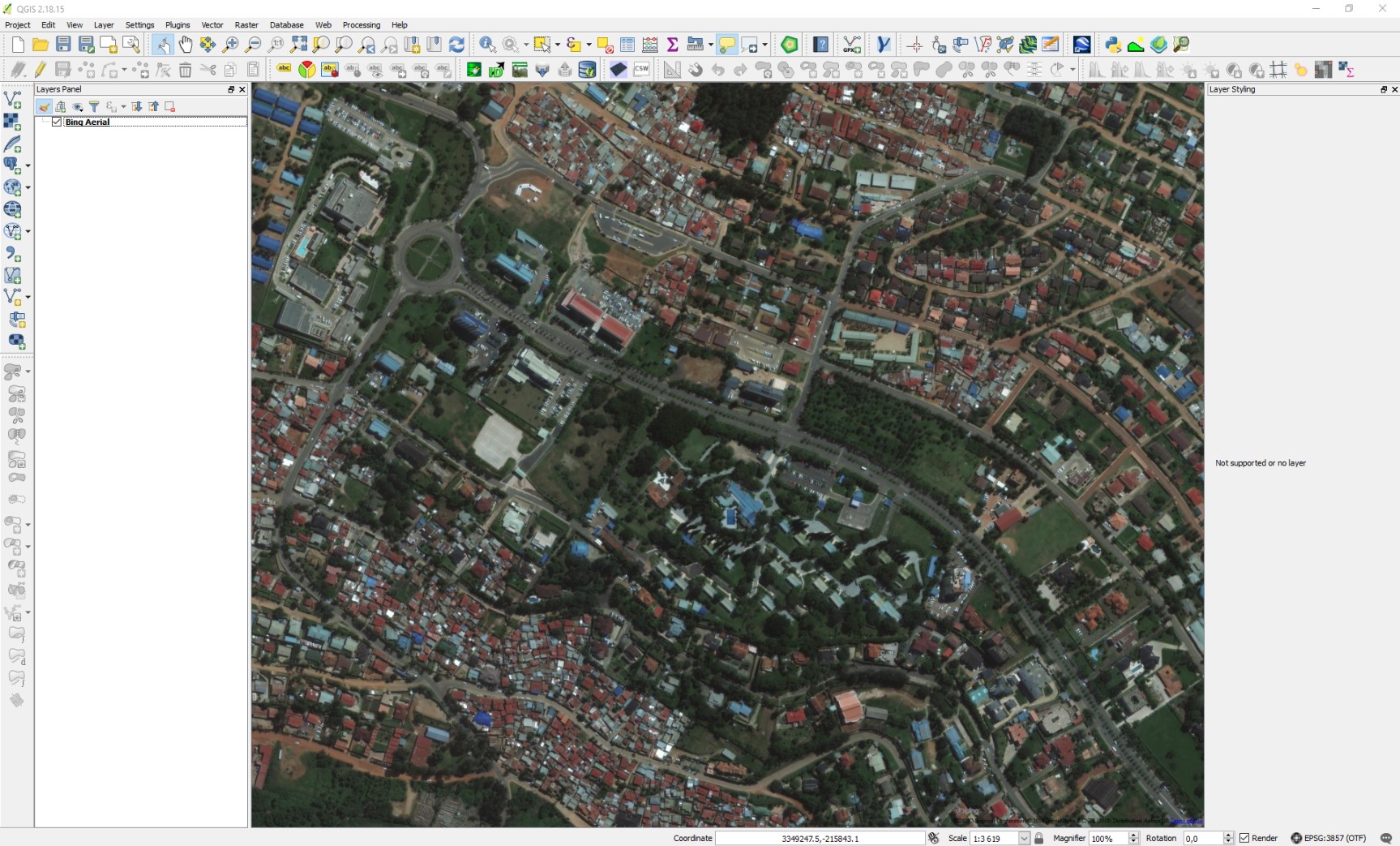Open the Plugins menu

pos(178,25)
